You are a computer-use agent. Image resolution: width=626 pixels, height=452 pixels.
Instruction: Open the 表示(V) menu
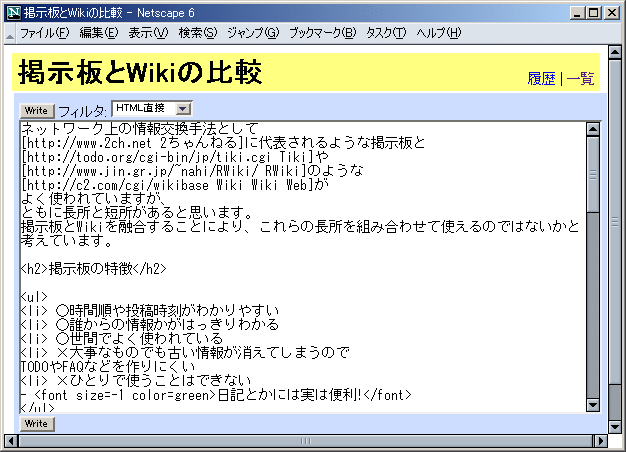(148, 33)
